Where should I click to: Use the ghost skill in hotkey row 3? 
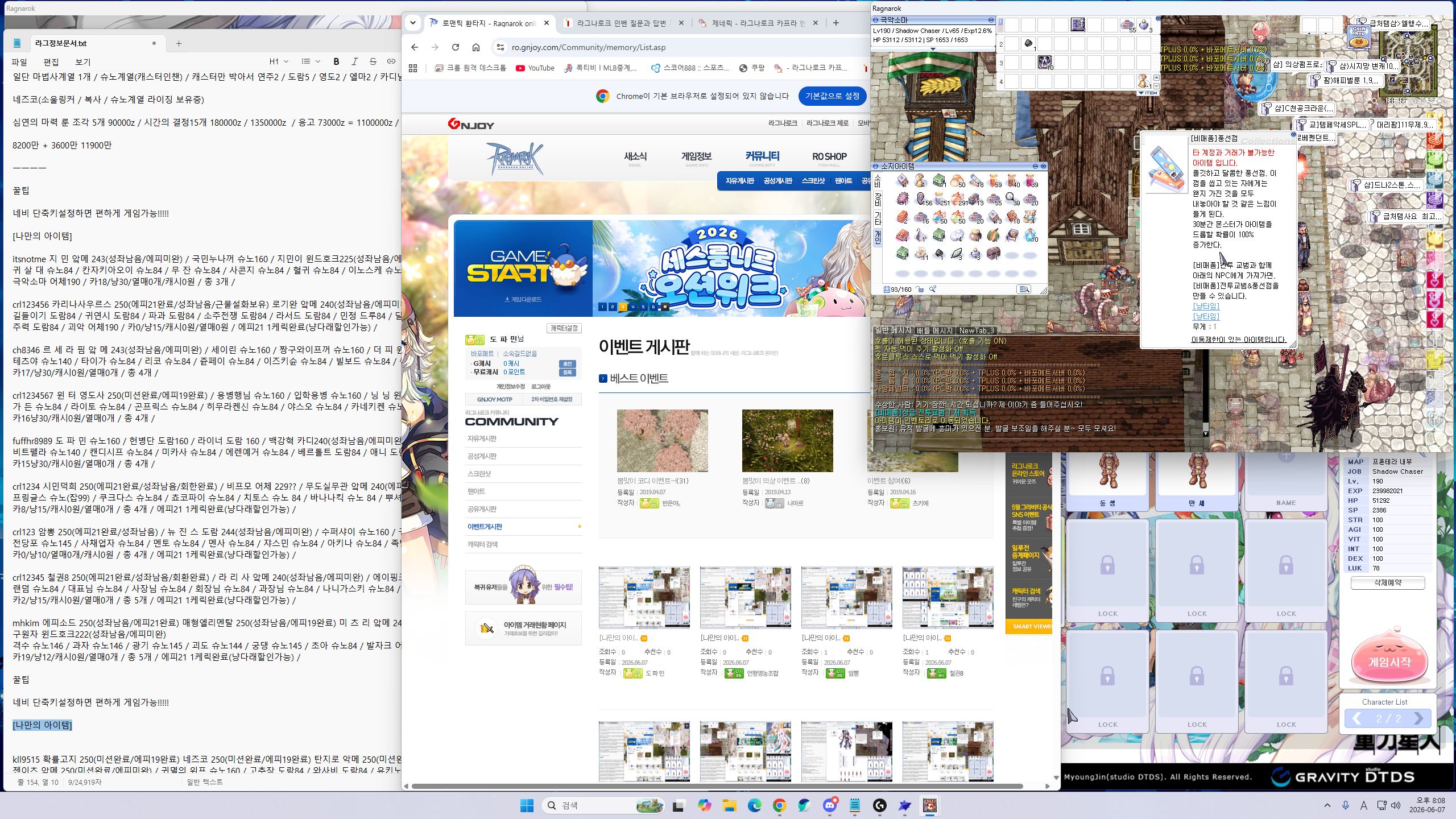(x=1045, y=62)
